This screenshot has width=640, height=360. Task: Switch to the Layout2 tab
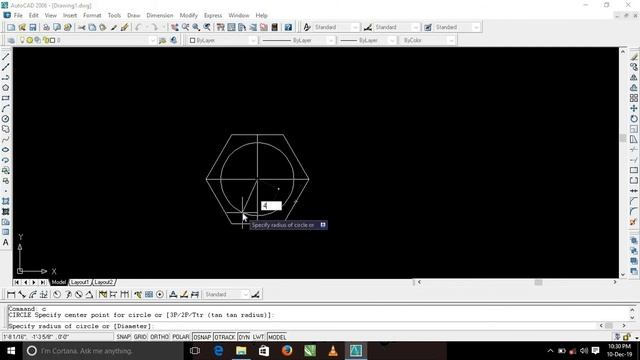(x=104, y=282)
